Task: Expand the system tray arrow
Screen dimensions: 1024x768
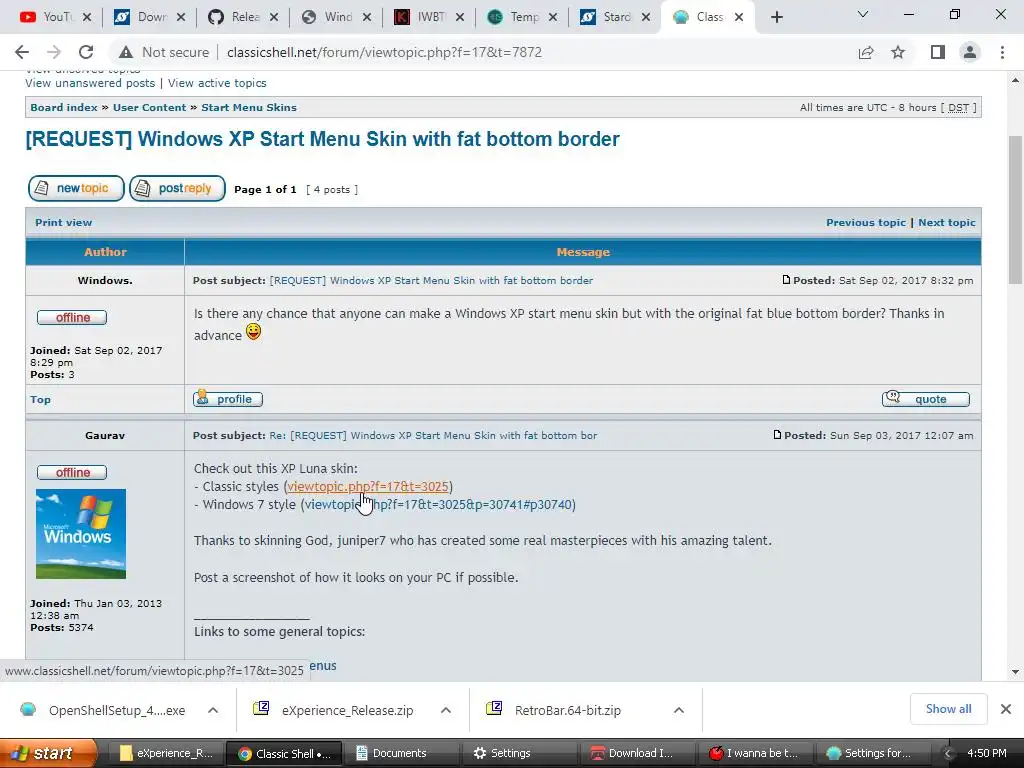Action: coord(948,754)
